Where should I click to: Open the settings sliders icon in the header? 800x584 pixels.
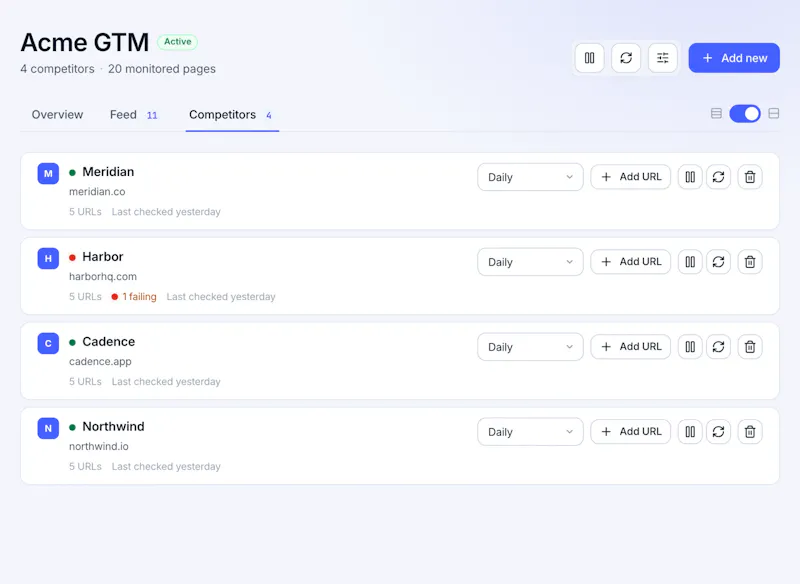pos(663,58)
